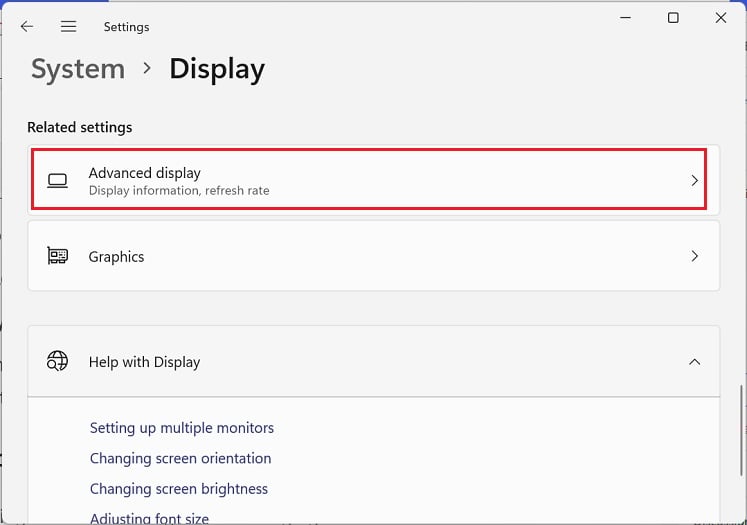747x525 pixels.
Task: Open the hamburger navigation menu
Action: point(68,27)
